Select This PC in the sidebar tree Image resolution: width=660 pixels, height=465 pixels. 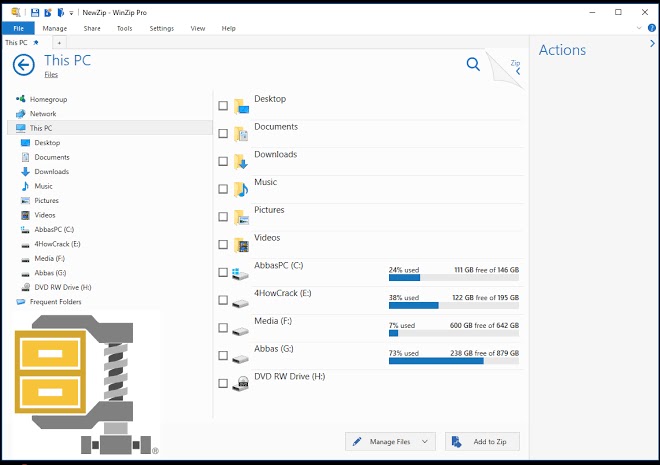tap(110, 128)
